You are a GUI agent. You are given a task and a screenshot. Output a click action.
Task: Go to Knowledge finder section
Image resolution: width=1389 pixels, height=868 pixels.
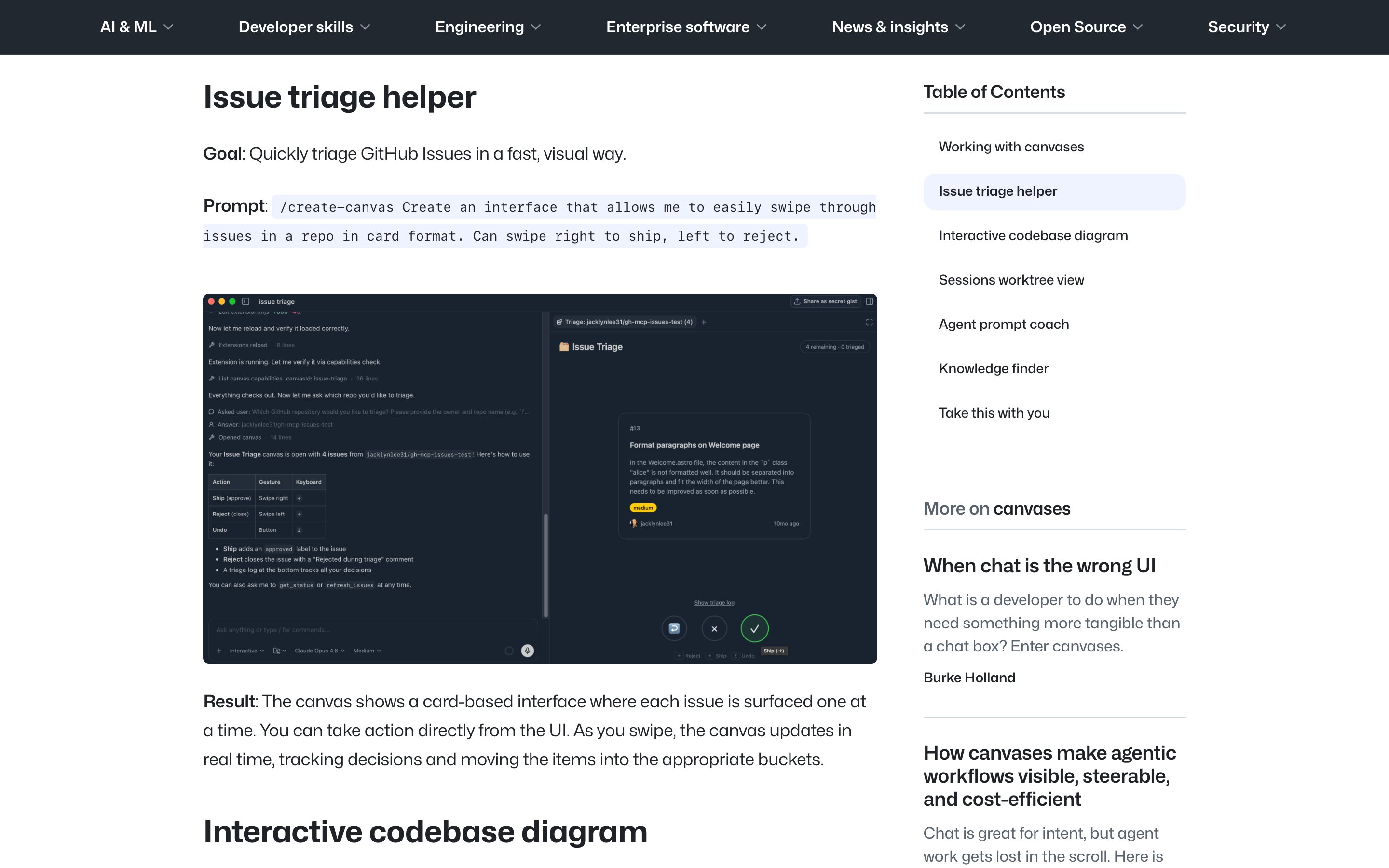click(993, 368)
